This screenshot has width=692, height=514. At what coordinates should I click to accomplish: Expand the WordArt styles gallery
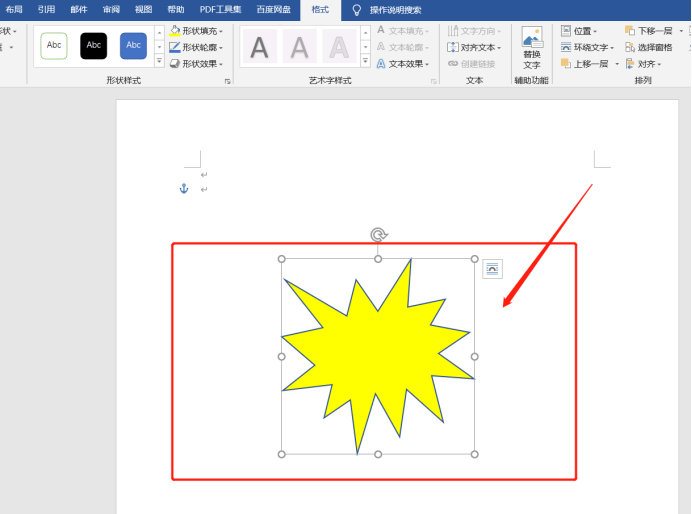pos(365,61)
